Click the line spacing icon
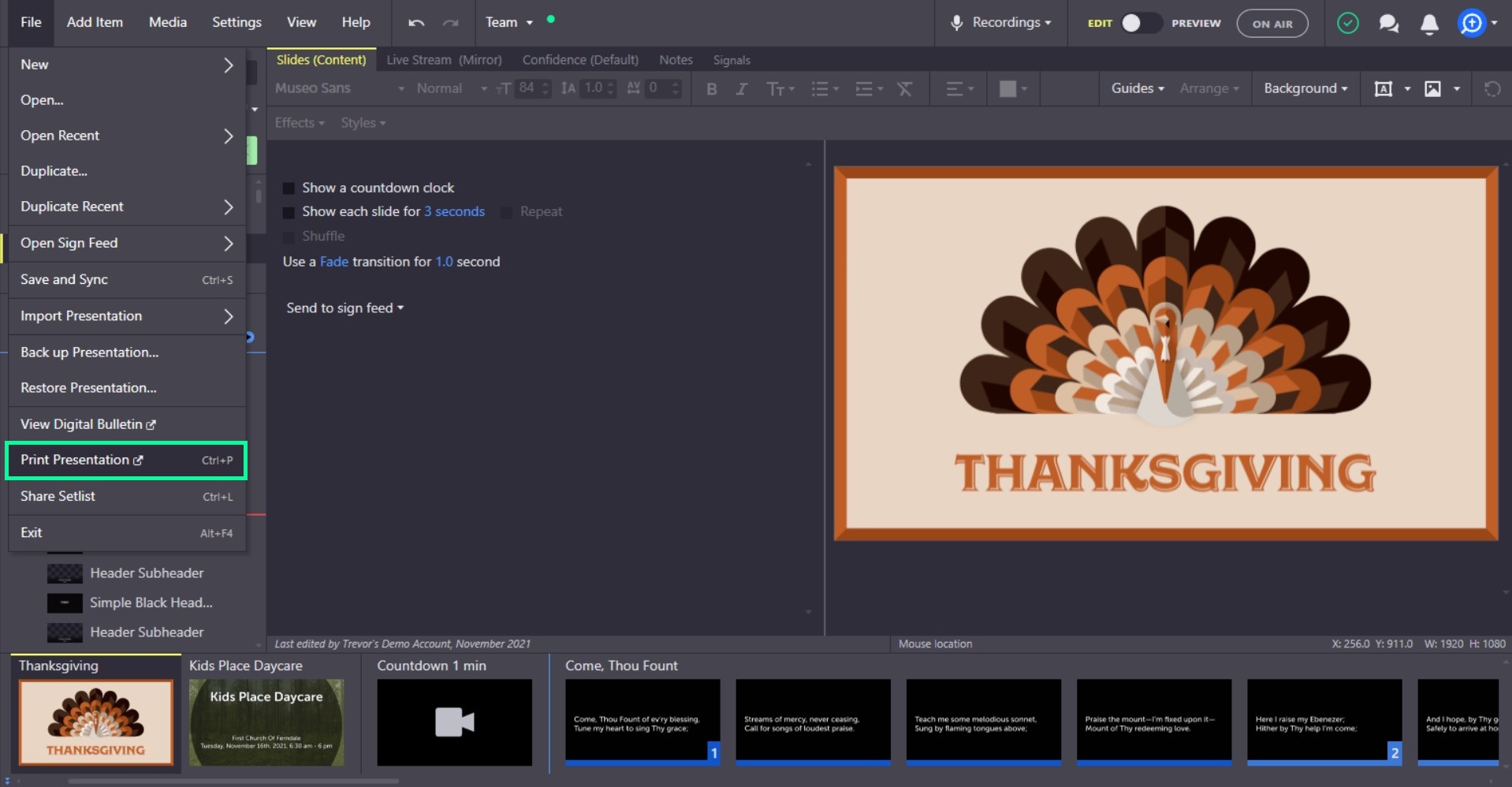The height and width of the screenshot is (787, 1512). (568, 89)
